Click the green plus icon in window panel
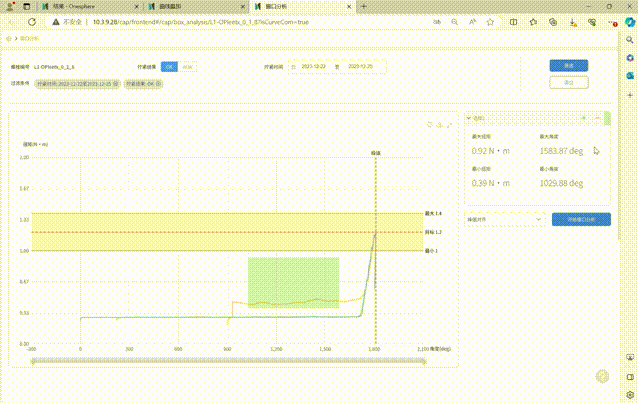The image size is (638, 403). click(x=584, y=118)
